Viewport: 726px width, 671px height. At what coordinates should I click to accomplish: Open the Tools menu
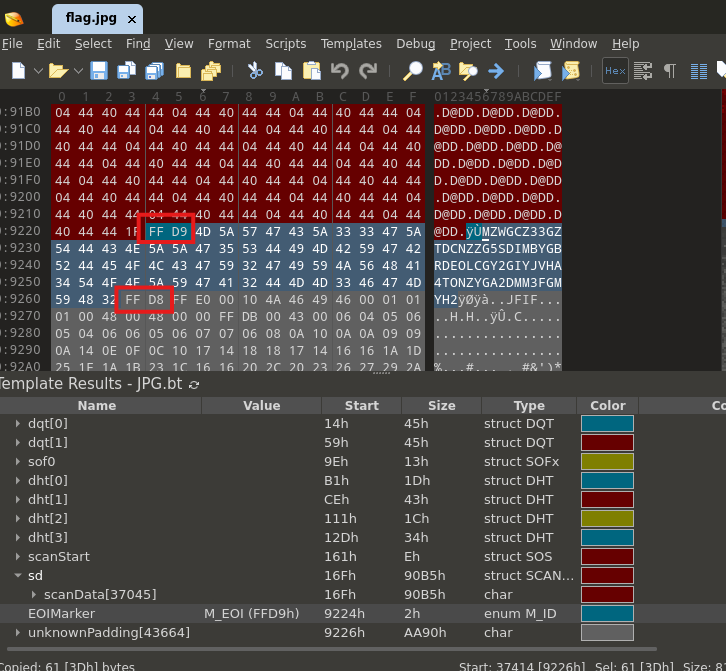[520, 44]
